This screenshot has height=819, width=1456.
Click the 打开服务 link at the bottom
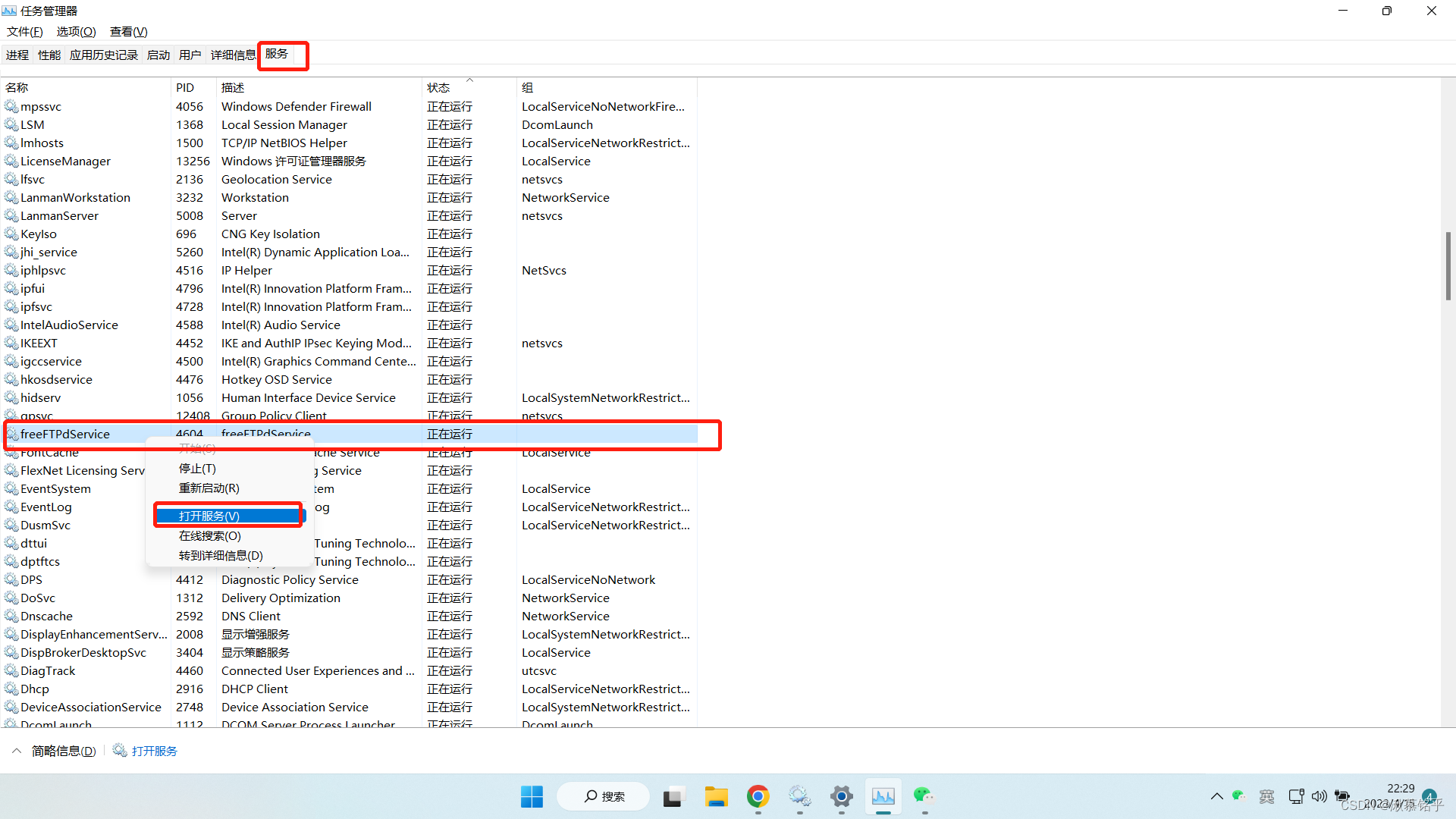click(x=154, y=751)
